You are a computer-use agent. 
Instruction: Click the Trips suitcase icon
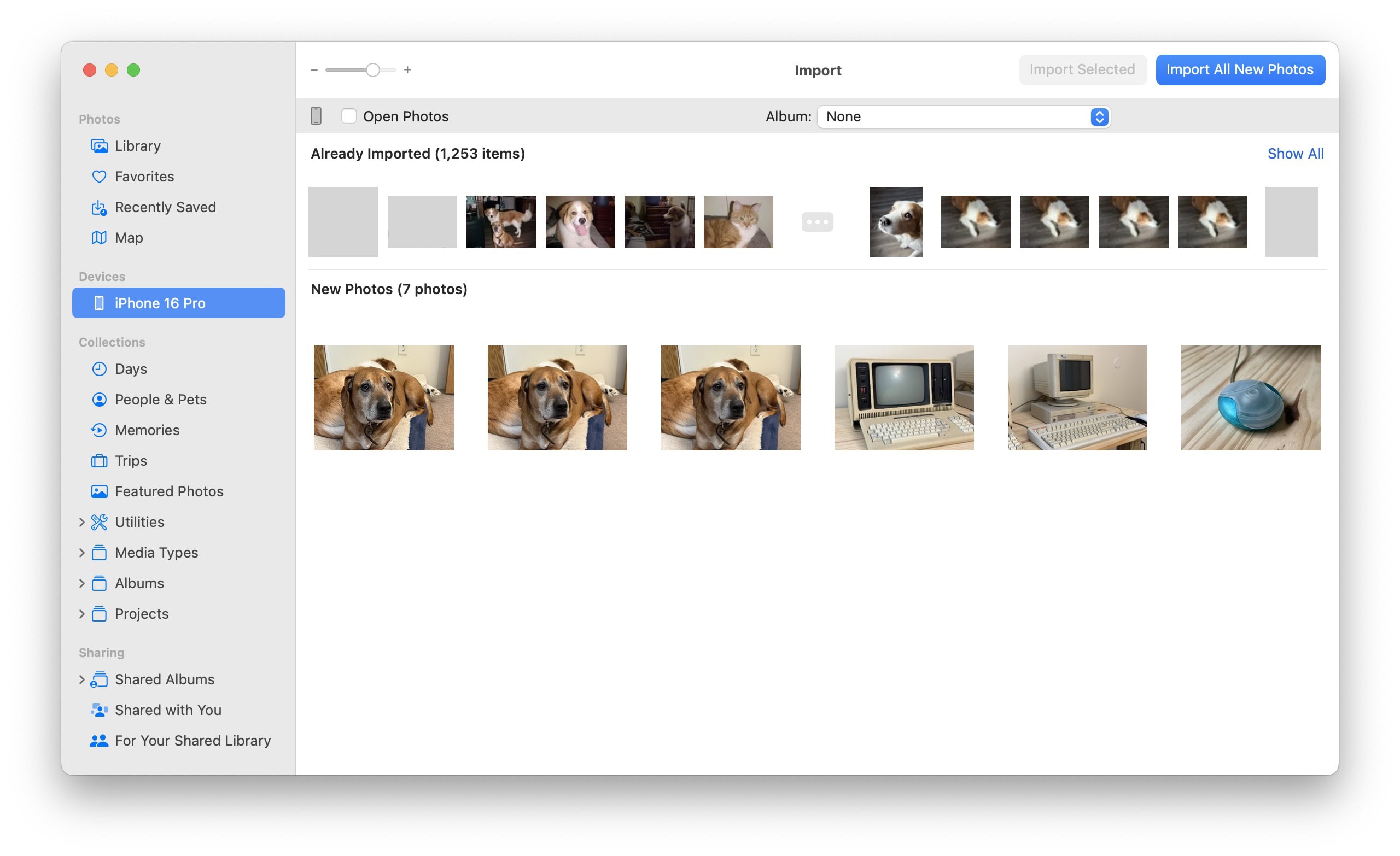coord(99,461)
